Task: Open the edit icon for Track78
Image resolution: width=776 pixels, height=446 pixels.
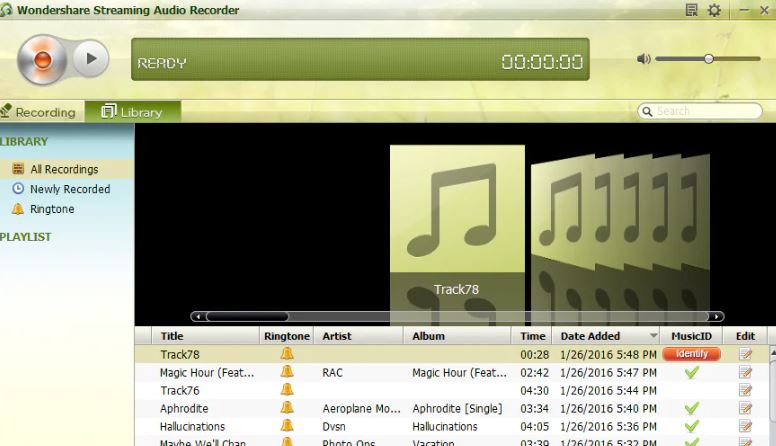Action: coord(745,354)
